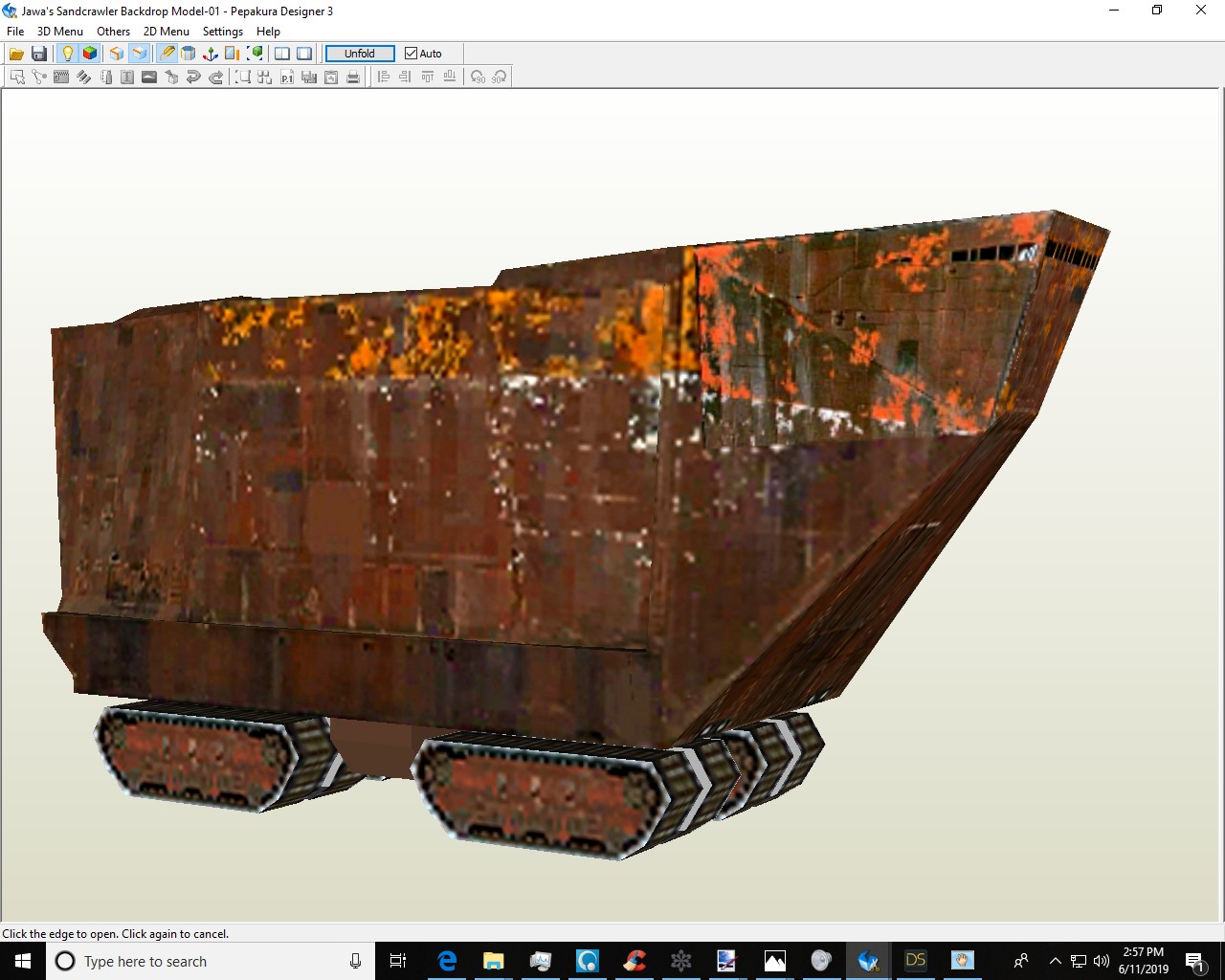
Task: Open Task View on the taskbar
Action: [398, 961]
